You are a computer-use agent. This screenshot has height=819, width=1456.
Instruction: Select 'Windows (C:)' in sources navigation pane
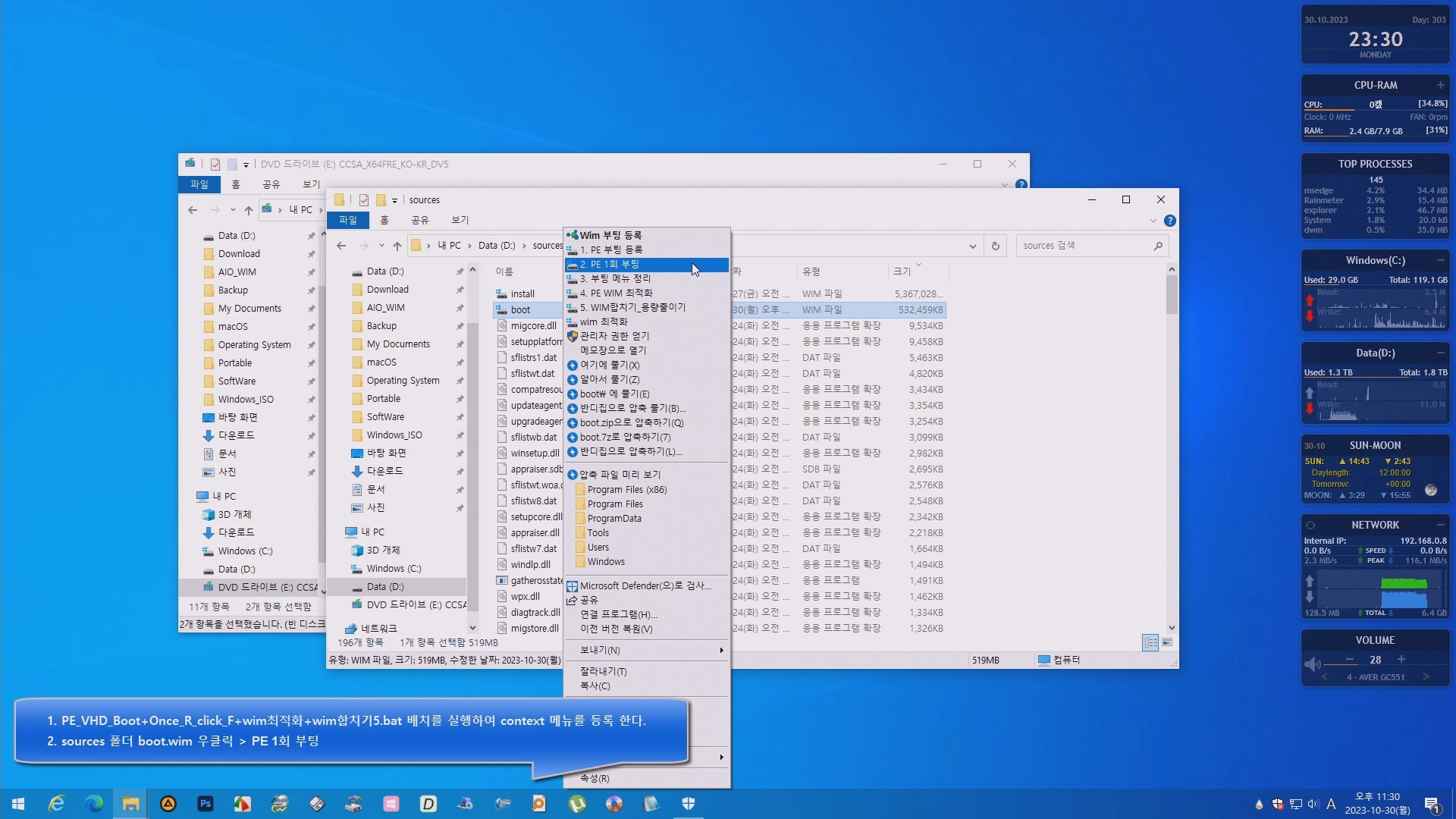pyautogui.click(x=394, y=568)
